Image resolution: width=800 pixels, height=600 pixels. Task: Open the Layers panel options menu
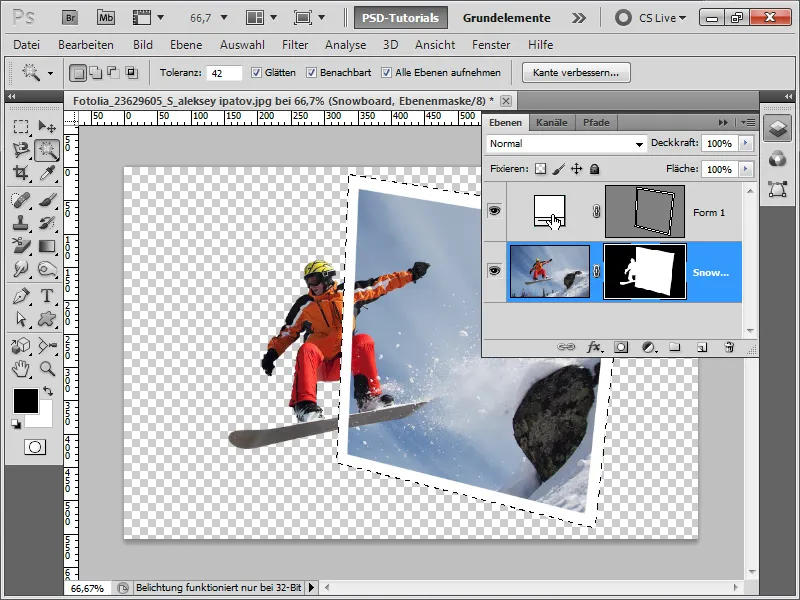pyautogui.click(x=748, y=122)
